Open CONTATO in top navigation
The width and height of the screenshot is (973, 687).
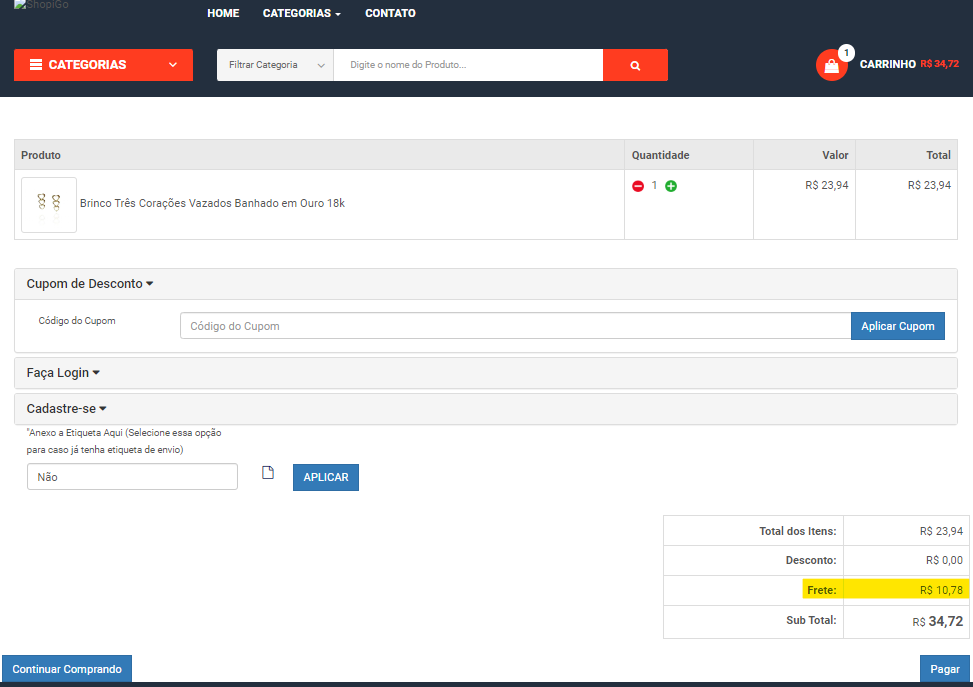(390, 14)
